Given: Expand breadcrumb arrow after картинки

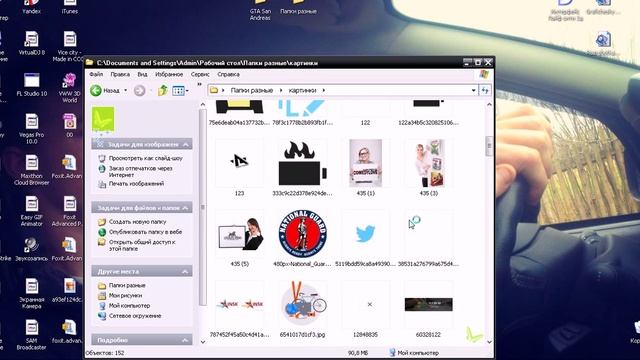Looking at the screenshot, I should pyautogui.click(x=324, y=90).
